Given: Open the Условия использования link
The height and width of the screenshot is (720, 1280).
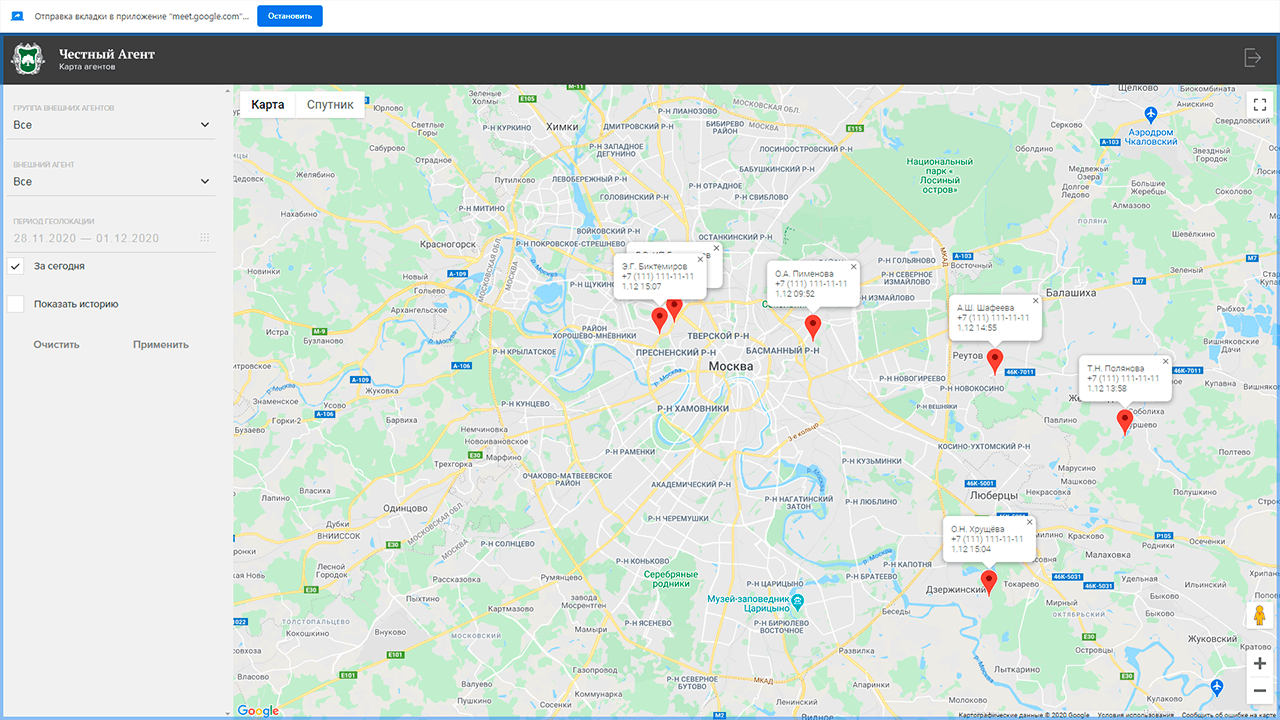Looking at the screenshot, I should coord(1135,715).
